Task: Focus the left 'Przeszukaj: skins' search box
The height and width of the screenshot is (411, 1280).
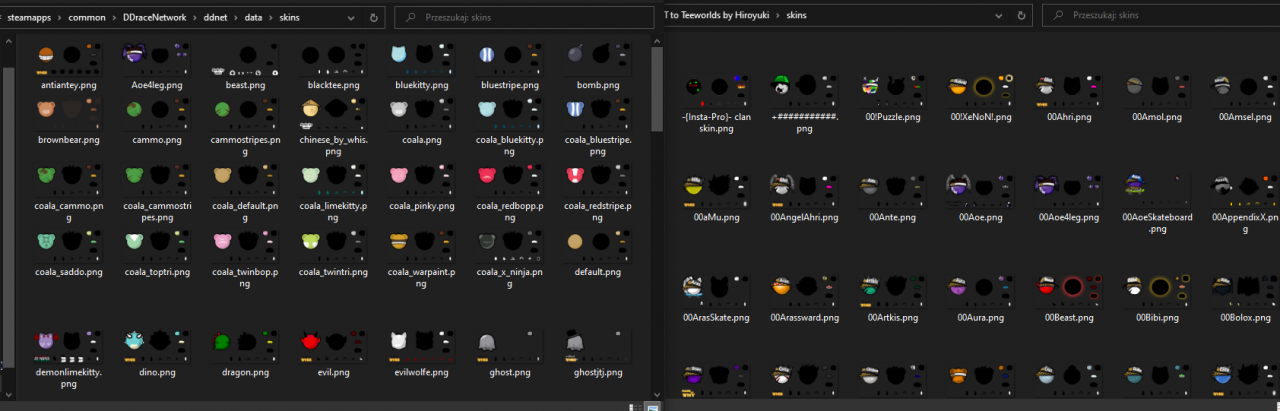Action: pyautogui.click(x=520, y=17)
